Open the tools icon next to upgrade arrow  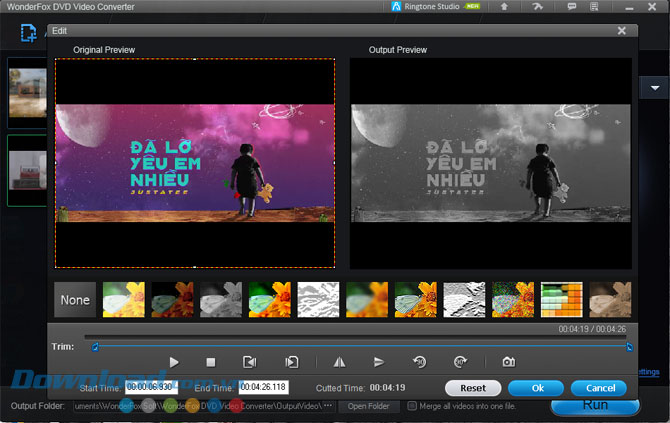pos(538,6)
